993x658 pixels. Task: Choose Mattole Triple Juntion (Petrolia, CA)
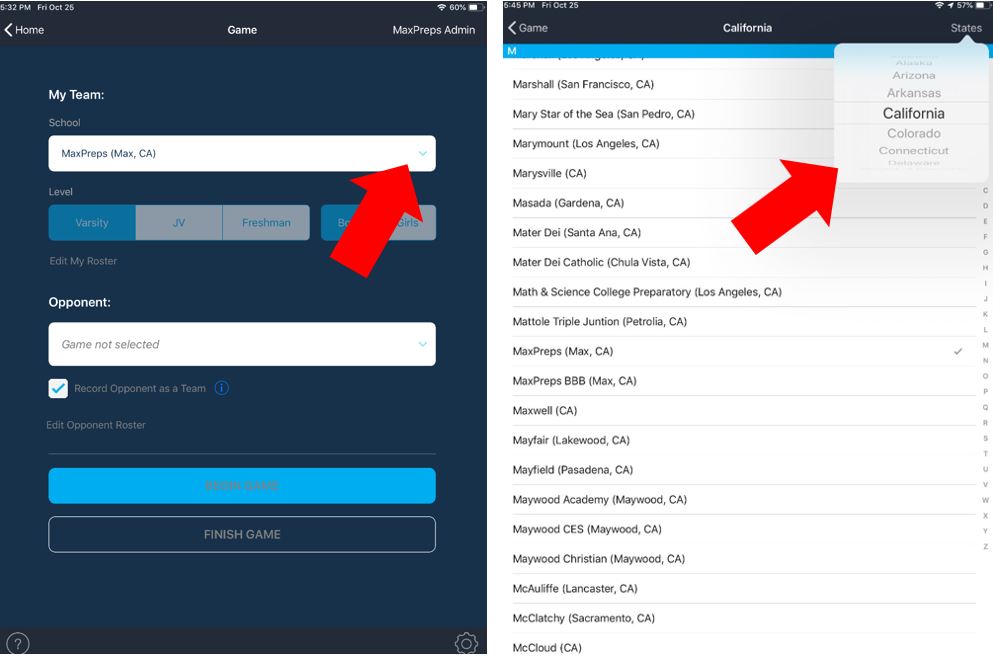coord(742,322)
